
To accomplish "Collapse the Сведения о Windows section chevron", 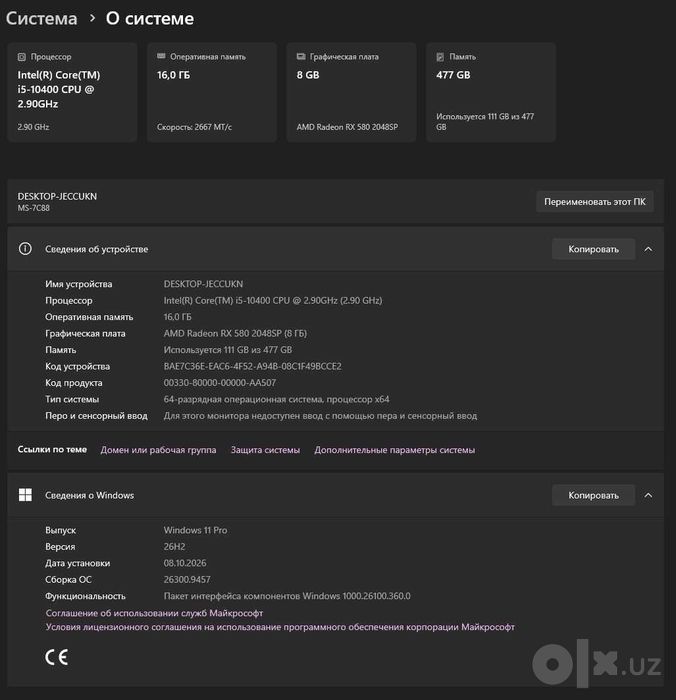I will [648, 495].
